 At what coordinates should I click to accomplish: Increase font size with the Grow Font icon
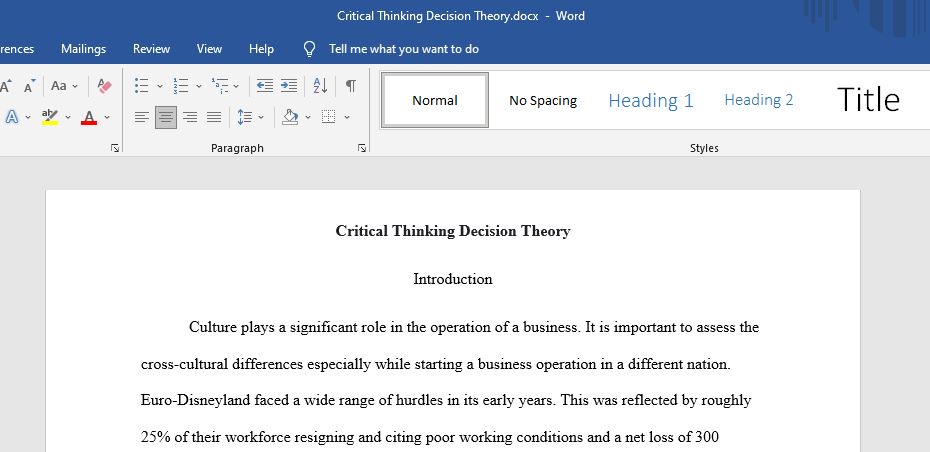[x=5, y=87]
